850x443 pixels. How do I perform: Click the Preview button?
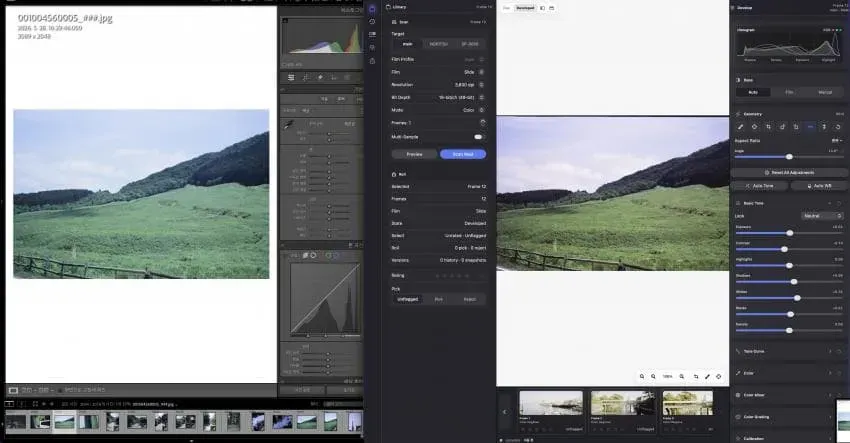pos(415,155)
